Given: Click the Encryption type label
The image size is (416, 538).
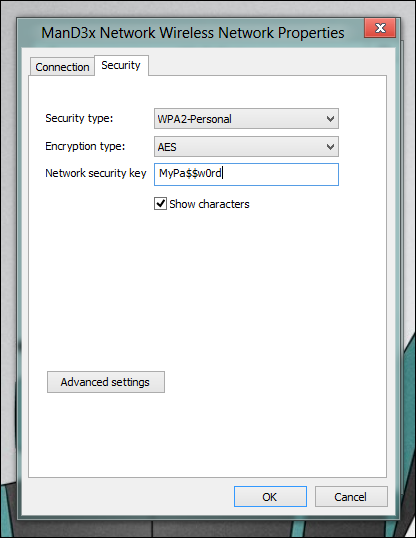Looking at the screenshot, I should click(85, 147).
